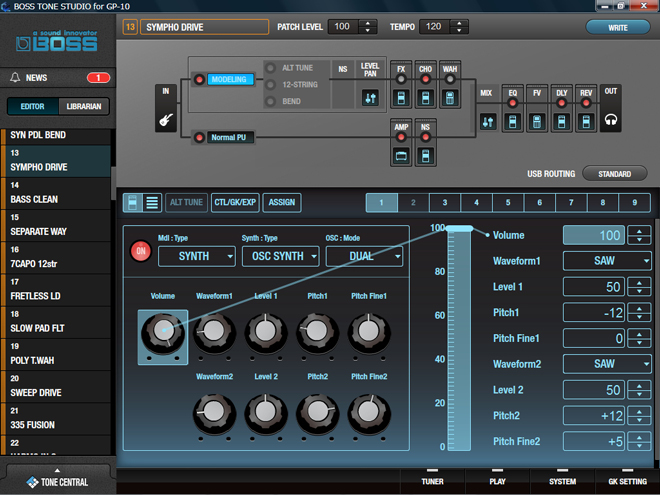Switch to list view layout icon
The width and height of the screenshot is (660, 495).
pyautogui.click(x=152, y=203)
